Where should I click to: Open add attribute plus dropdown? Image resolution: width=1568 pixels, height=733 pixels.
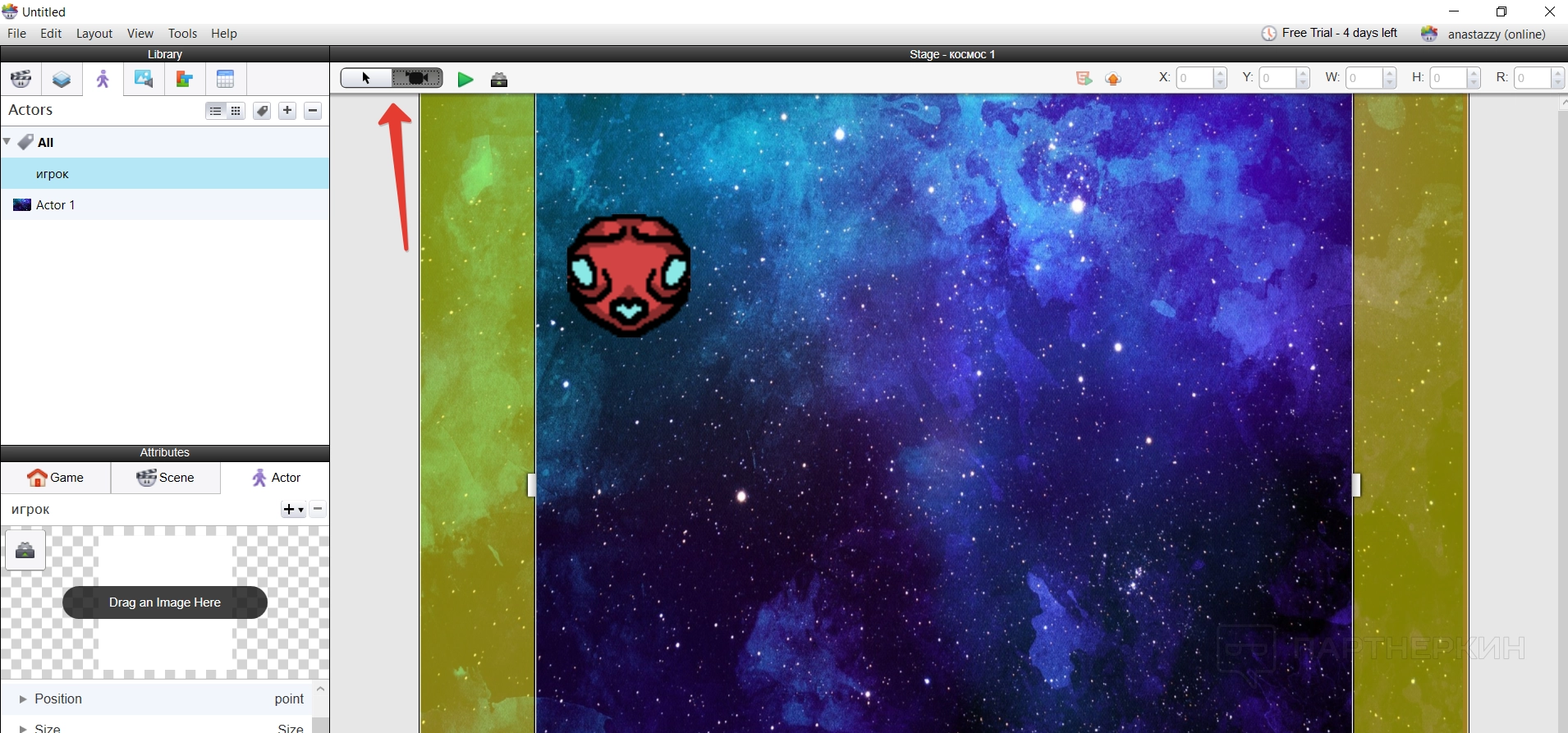click(x=293, y=510)
